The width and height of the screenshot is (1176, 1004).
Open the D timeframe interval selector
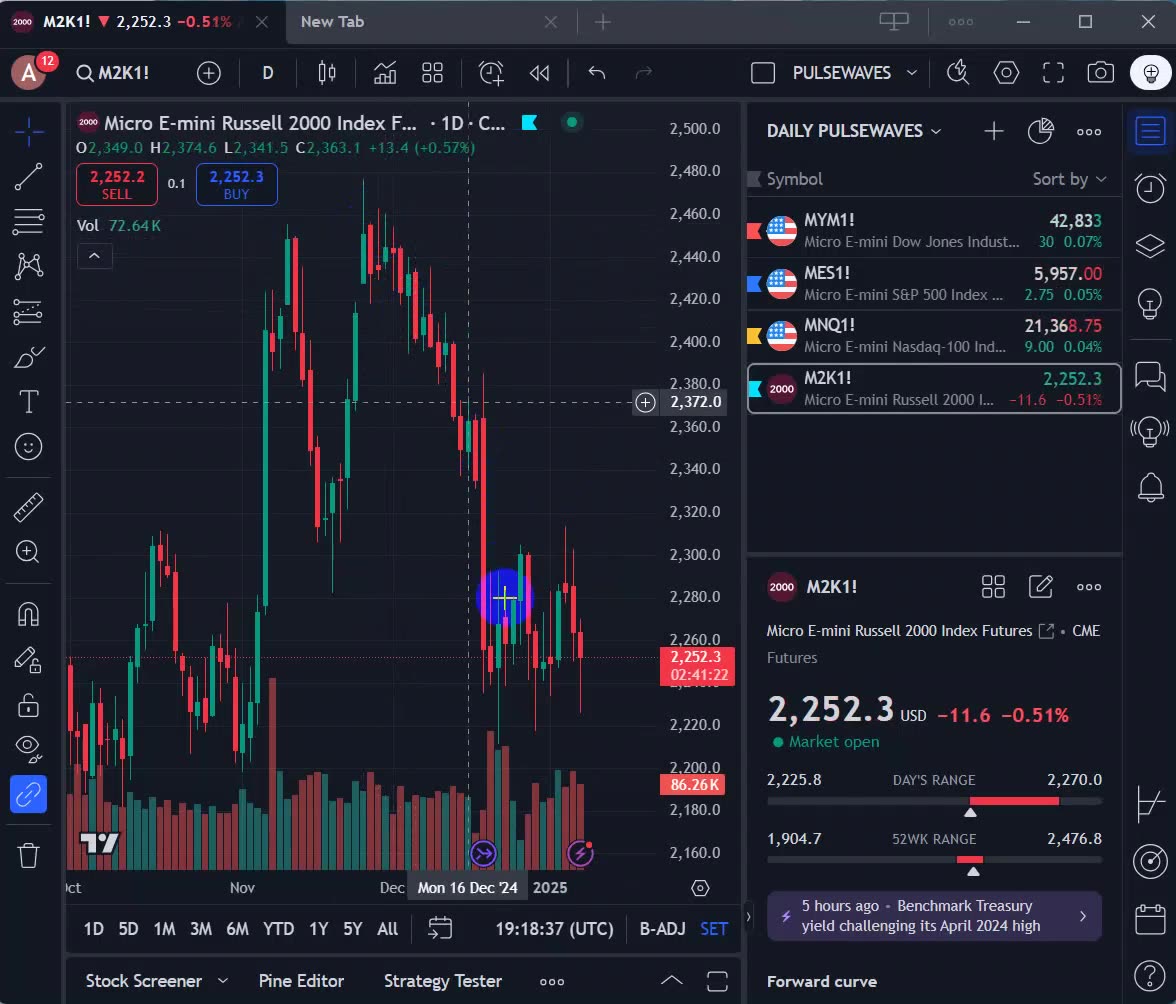[x=268, y=73]
